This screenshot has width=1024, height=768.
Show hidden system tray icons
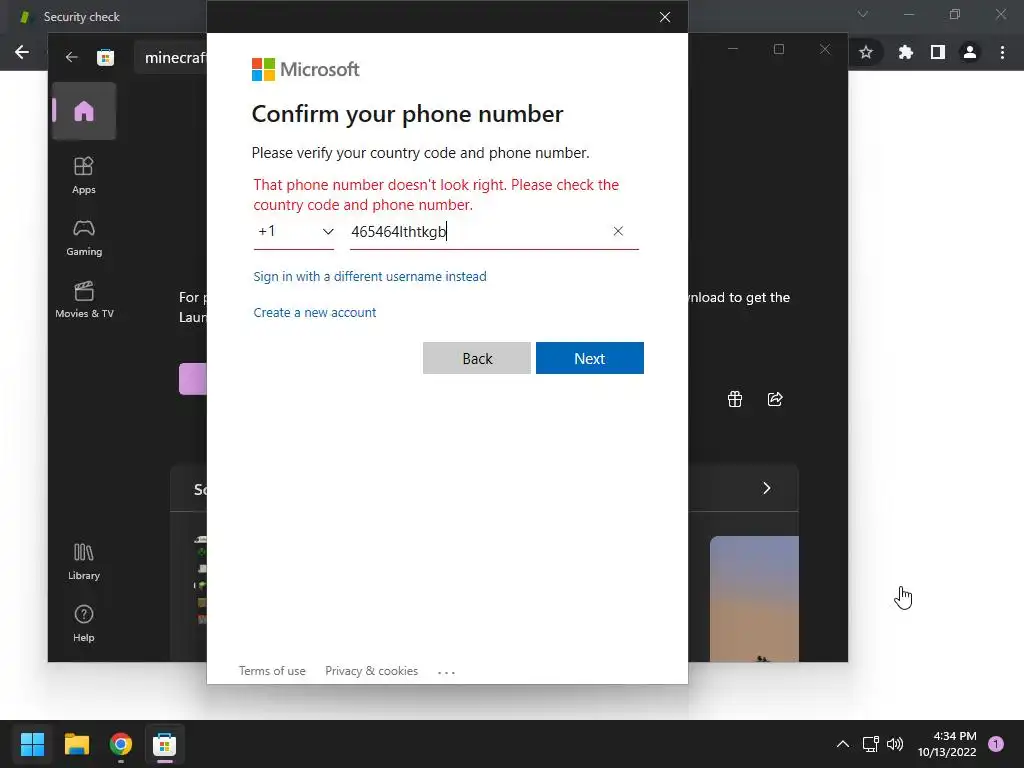click(843, 744)
